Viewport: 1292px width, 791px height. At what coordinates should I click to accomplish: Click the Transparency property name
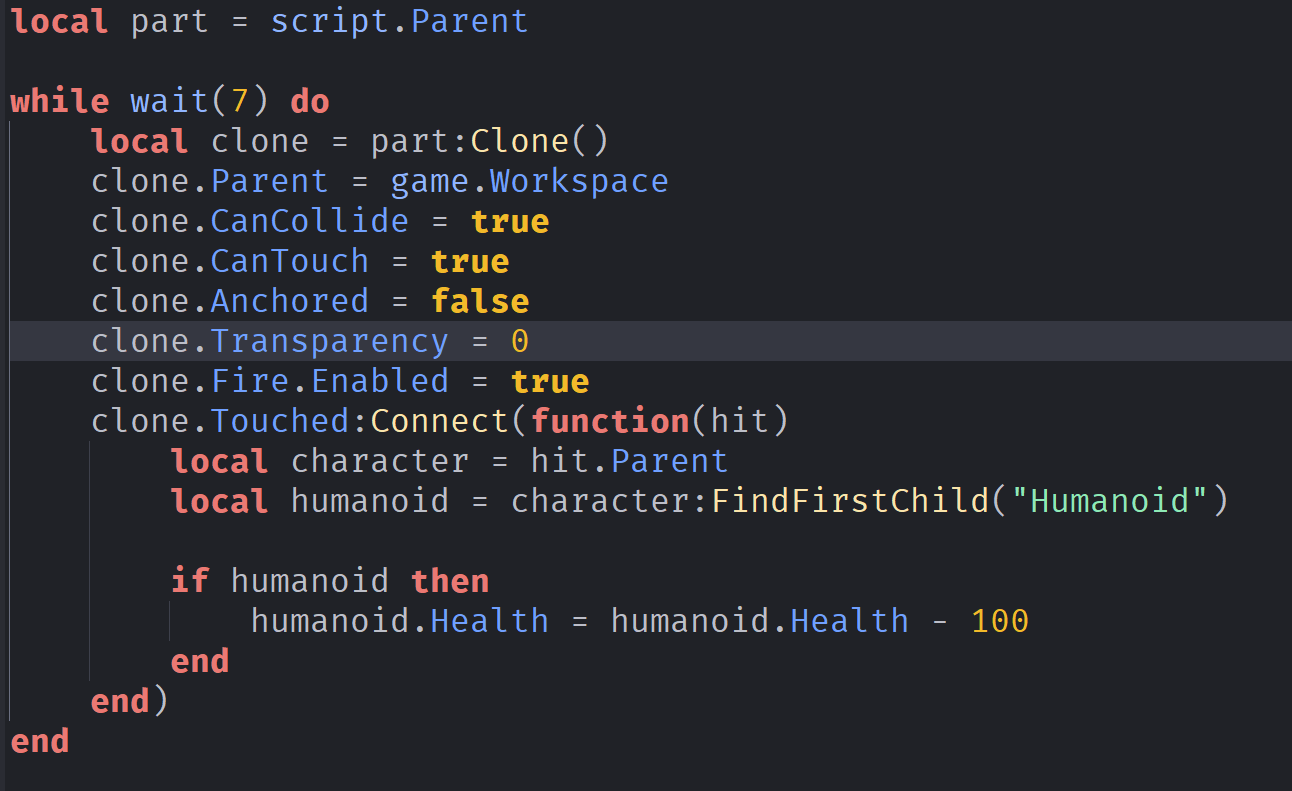329,341
